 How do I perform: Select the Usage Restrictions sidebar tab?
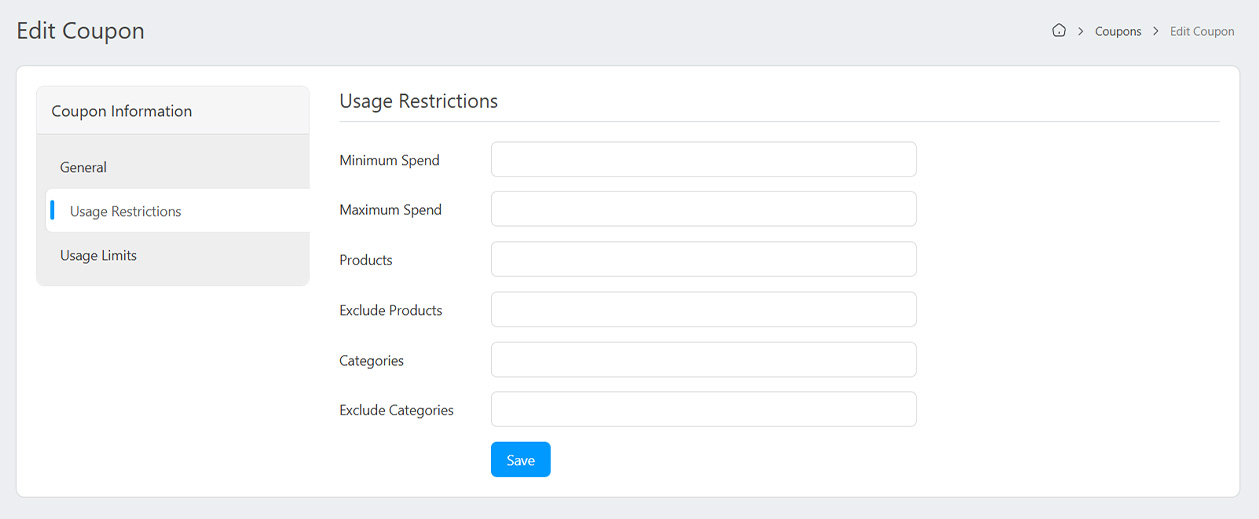point(125,211)
